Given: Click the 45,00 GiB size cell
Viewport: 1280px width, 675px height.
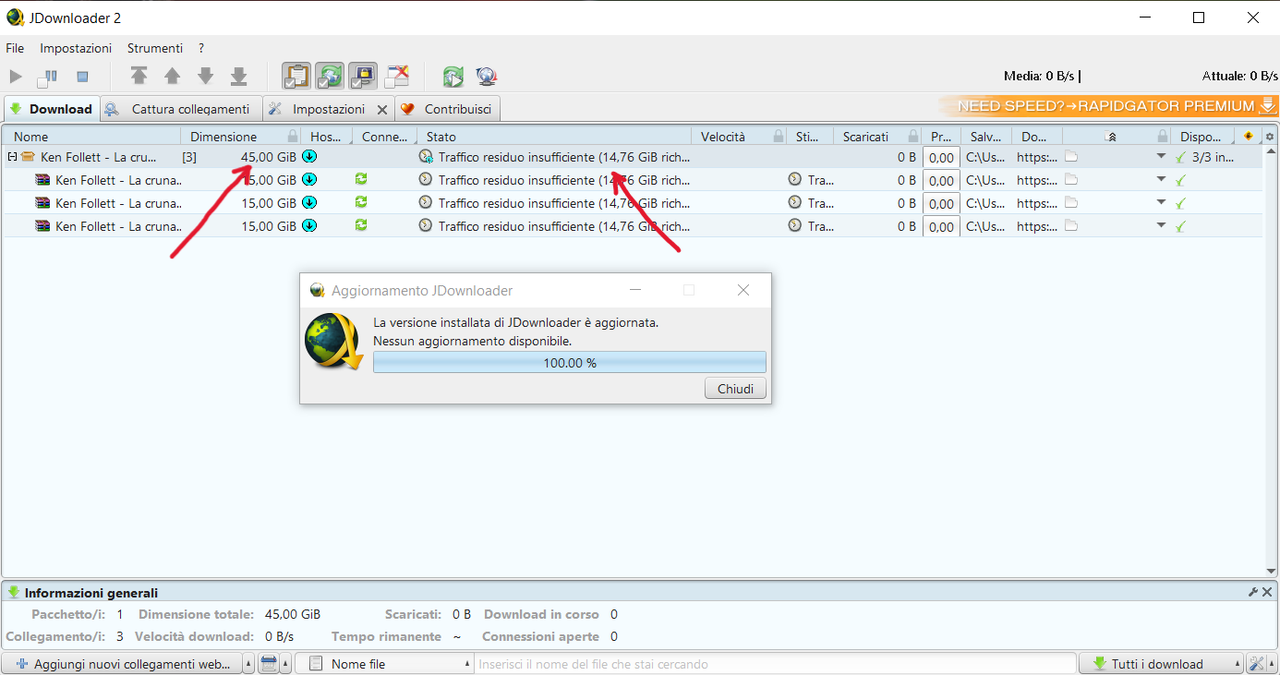Looking at the screenshot, I should (x=268, y=157).
